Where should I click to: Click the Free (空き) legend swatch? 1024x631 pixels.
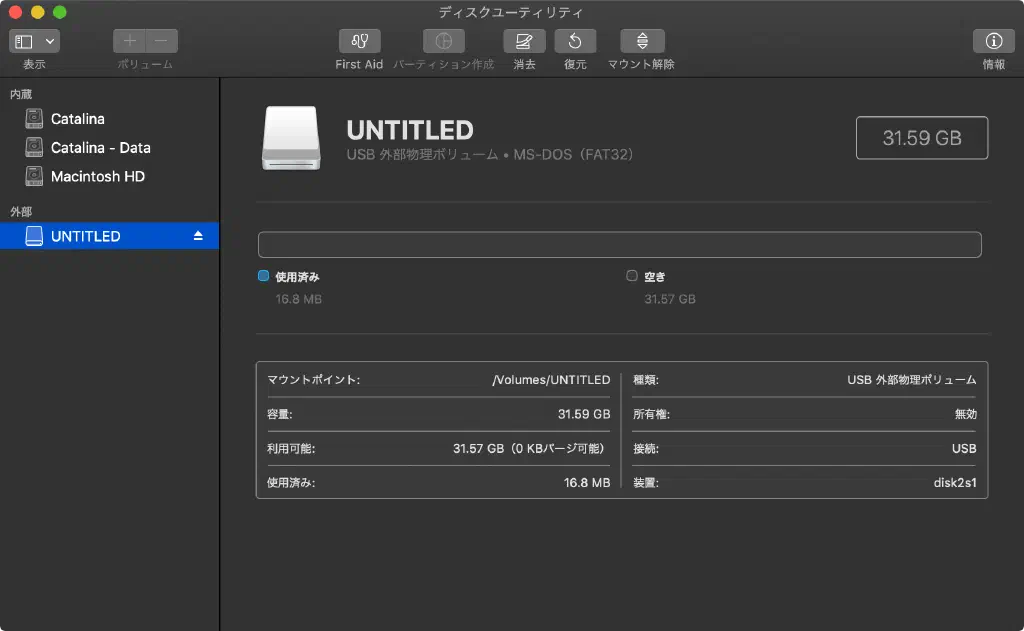tap(632, 276)
